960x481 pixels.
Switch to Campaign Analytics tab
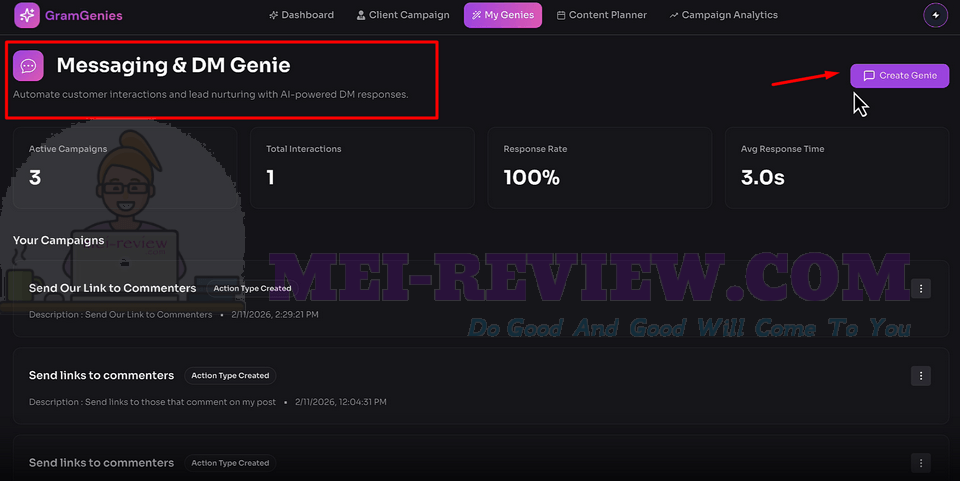pyautogui.click(x=723, y=15)
